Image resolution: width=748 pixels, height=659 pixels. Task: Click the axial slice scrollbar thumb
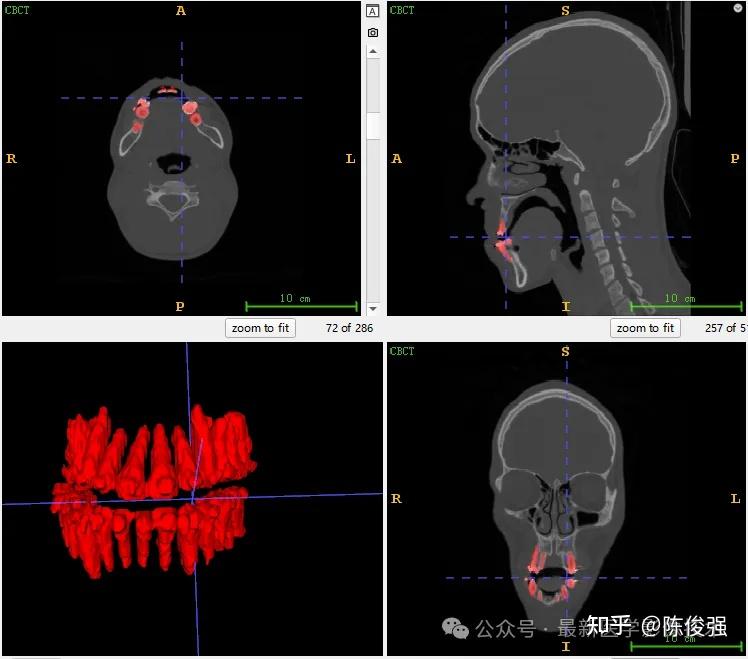(x=373, y=126)
